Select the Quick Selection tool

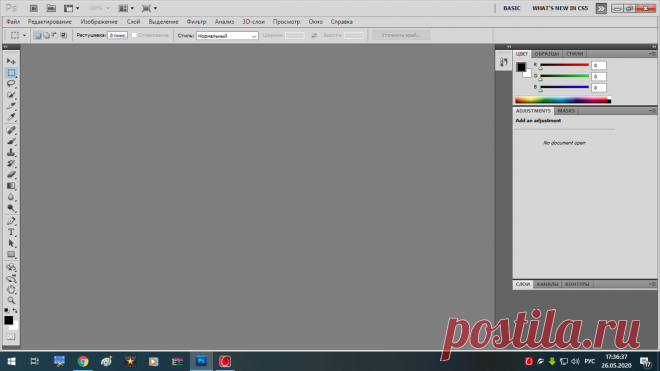[11, 95]
